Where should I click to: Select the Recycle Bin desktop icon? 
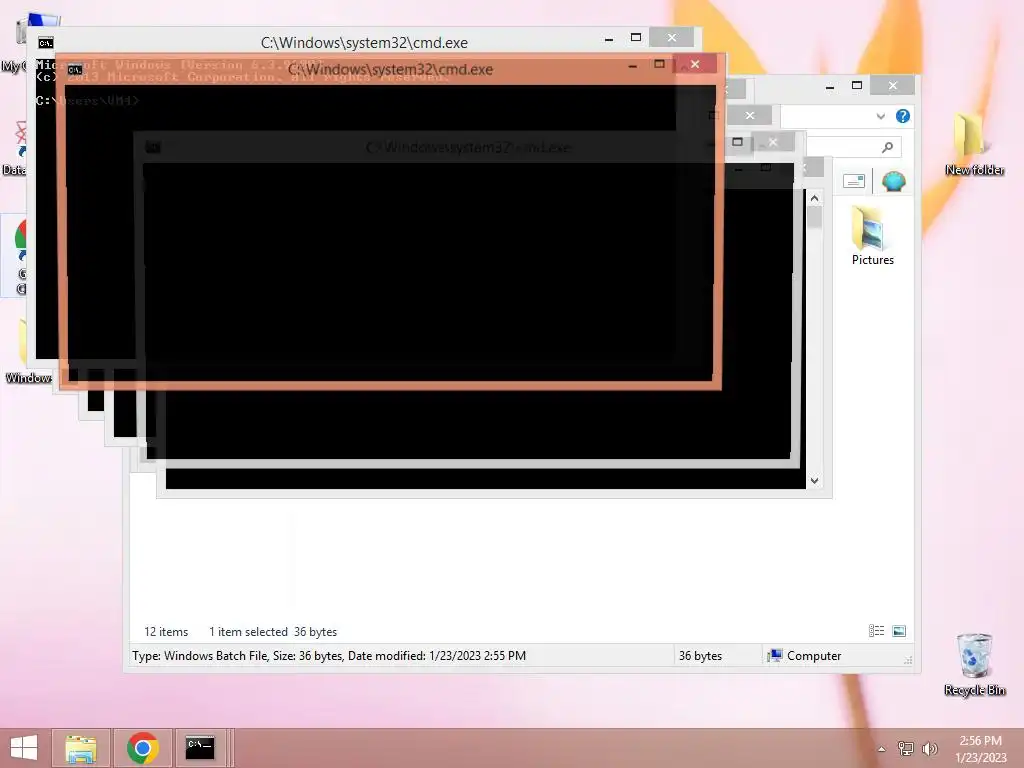[x=974, y=664]
